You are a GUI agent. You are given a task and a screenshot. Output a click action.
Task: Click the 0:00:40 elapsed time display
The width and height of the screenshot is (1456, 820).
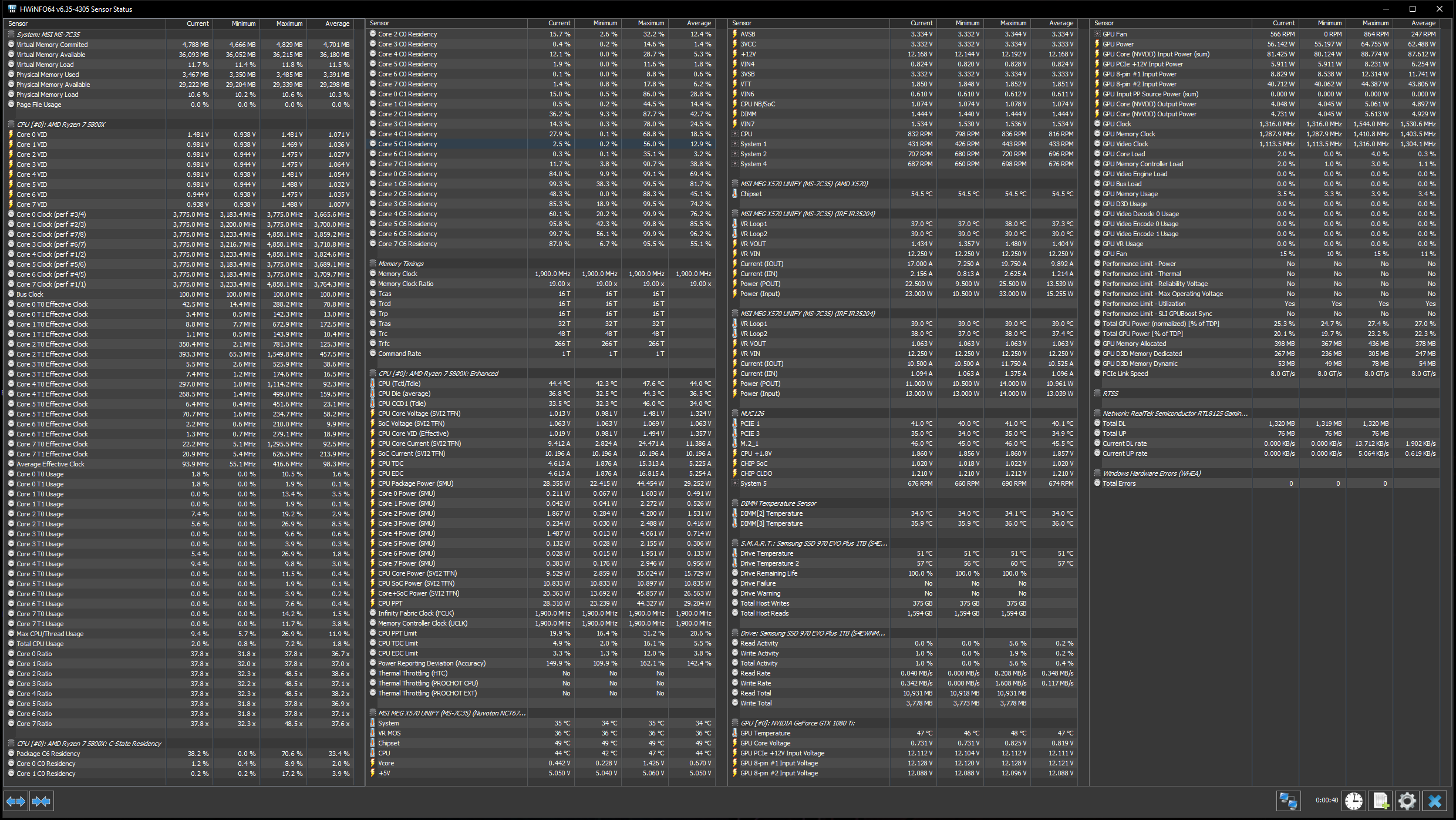pos(1326,800)
